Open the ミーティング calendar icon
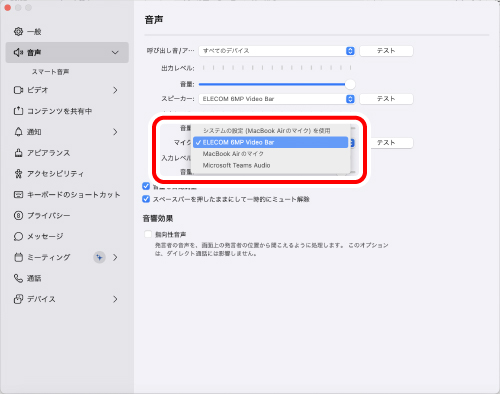Viewport: 500px width, 394px height. [18, 257]
